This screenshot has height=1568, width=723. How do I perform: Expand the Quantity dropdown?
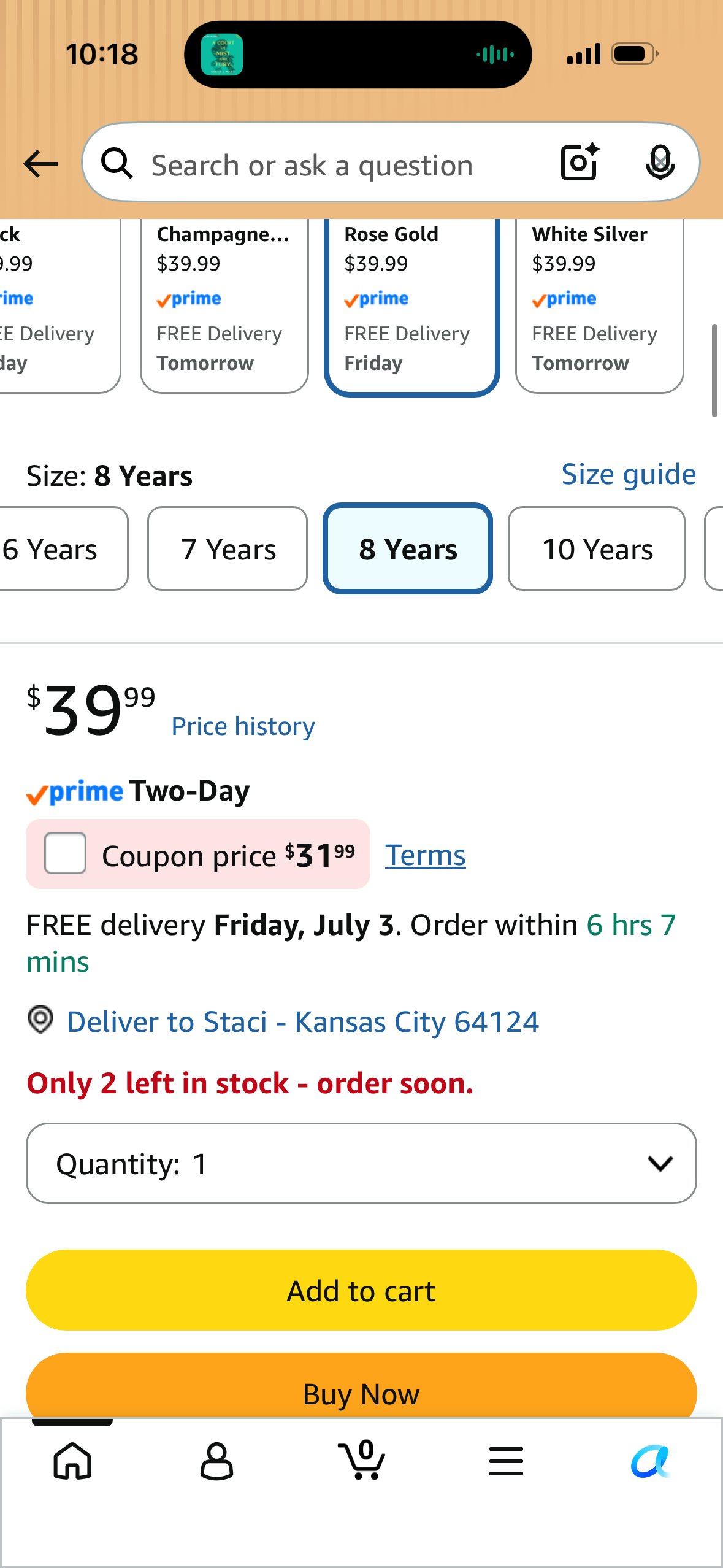(361, 1163)
